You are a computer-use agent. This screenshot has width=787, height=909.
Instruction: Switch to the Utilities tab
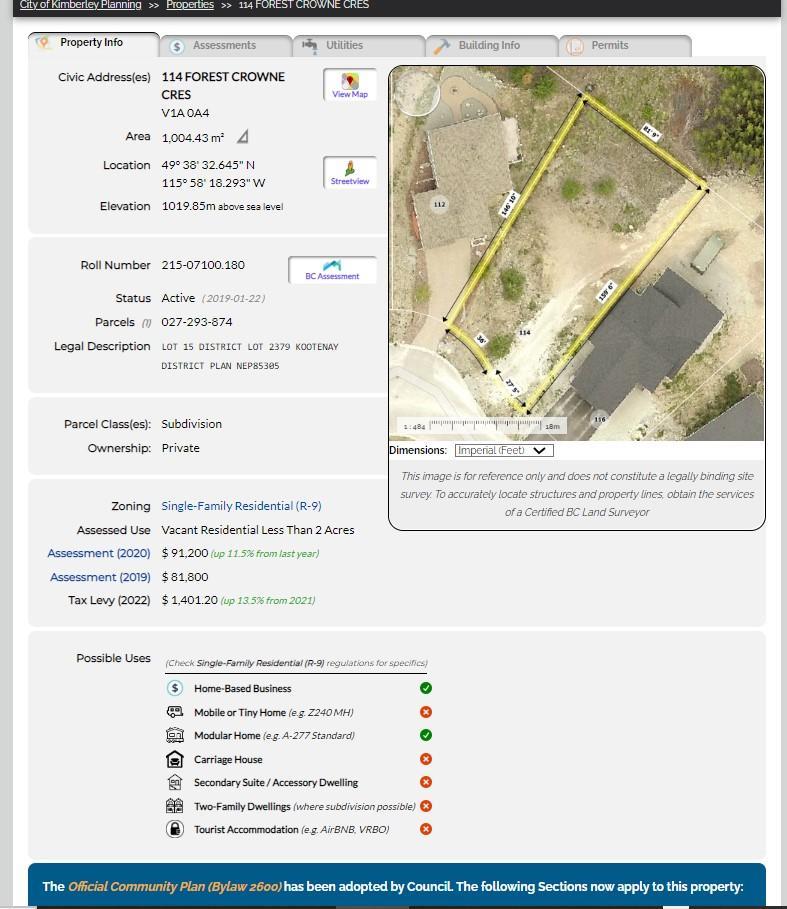pyautogui.click(x=344, y=46)
